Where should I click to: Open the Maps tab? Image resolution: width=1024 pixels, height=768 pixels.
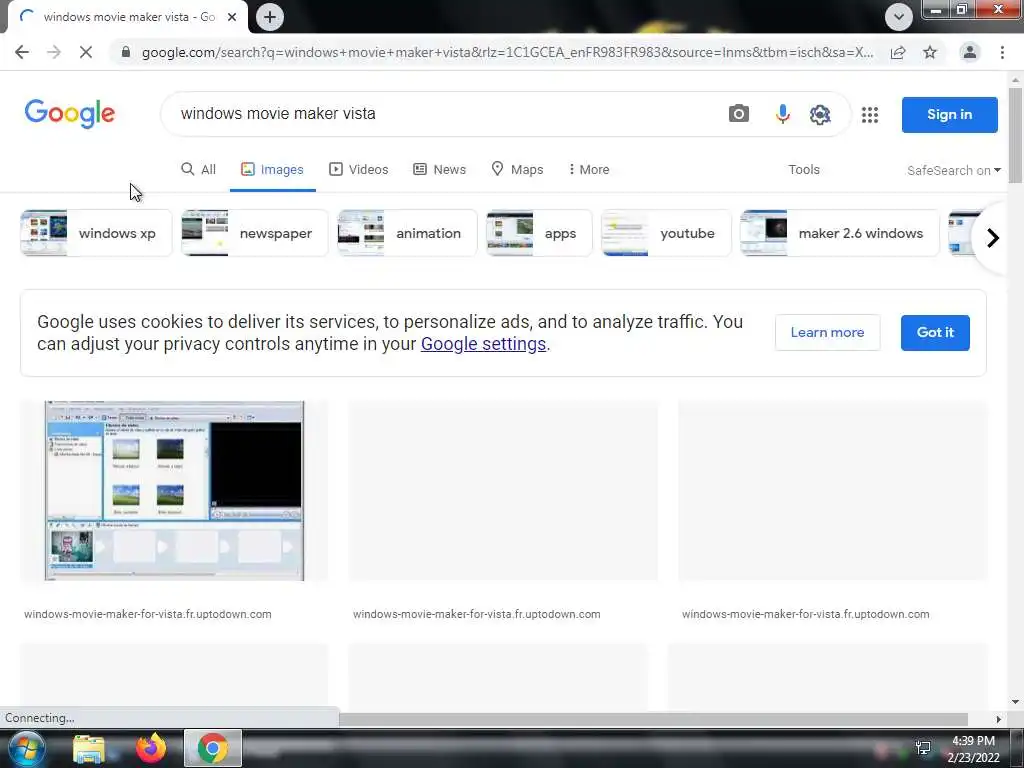517,170
